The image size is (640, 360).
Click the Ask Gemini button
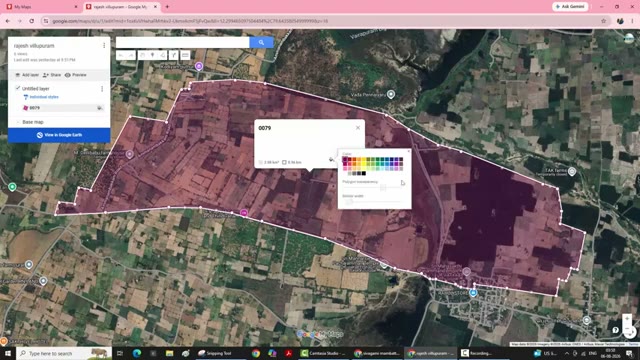point(570,7)
